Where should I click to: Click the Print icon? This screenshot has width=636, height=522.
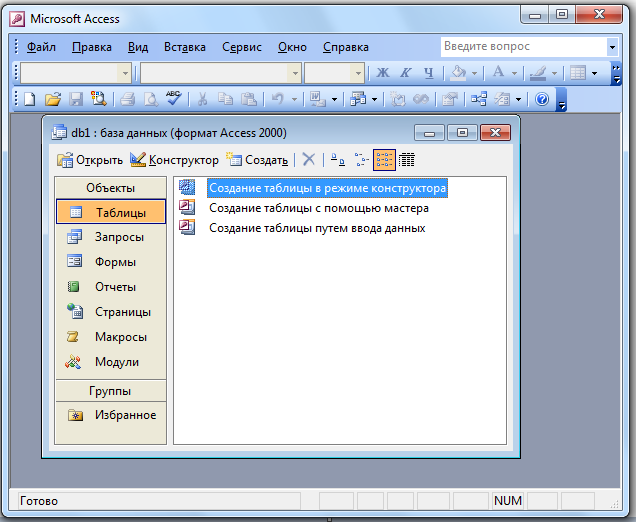[127, 99]
